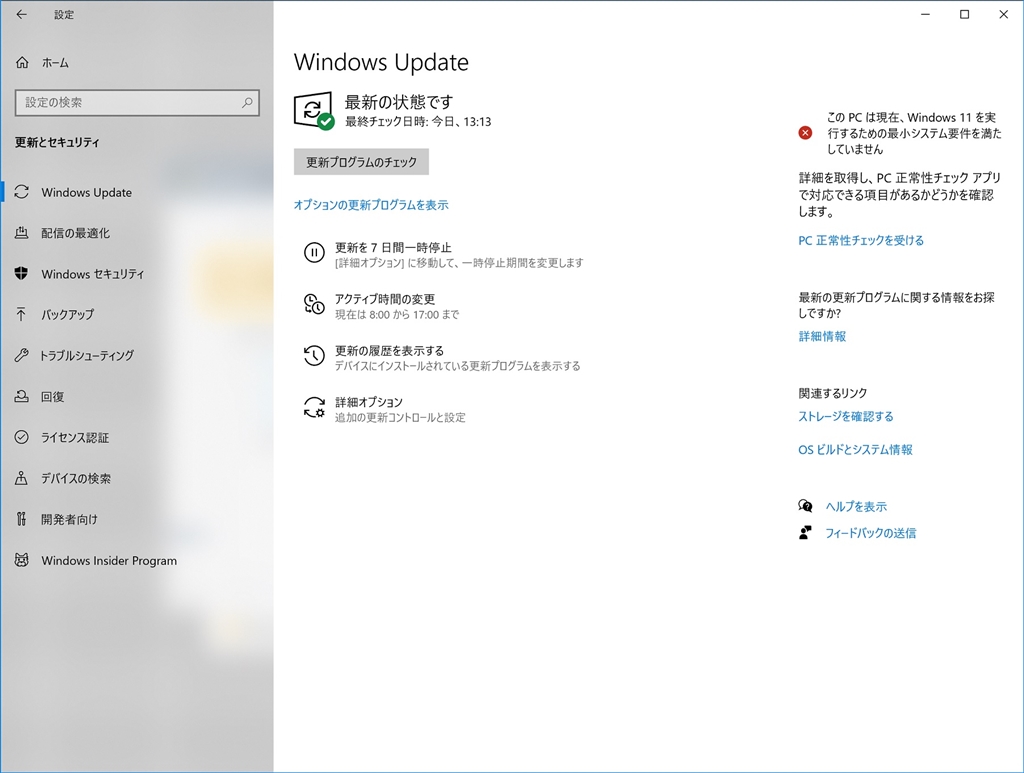Viewport: 1024px width, 773px height.
Task: Click ヘルプを表示 link
Action: coord(856,506)
